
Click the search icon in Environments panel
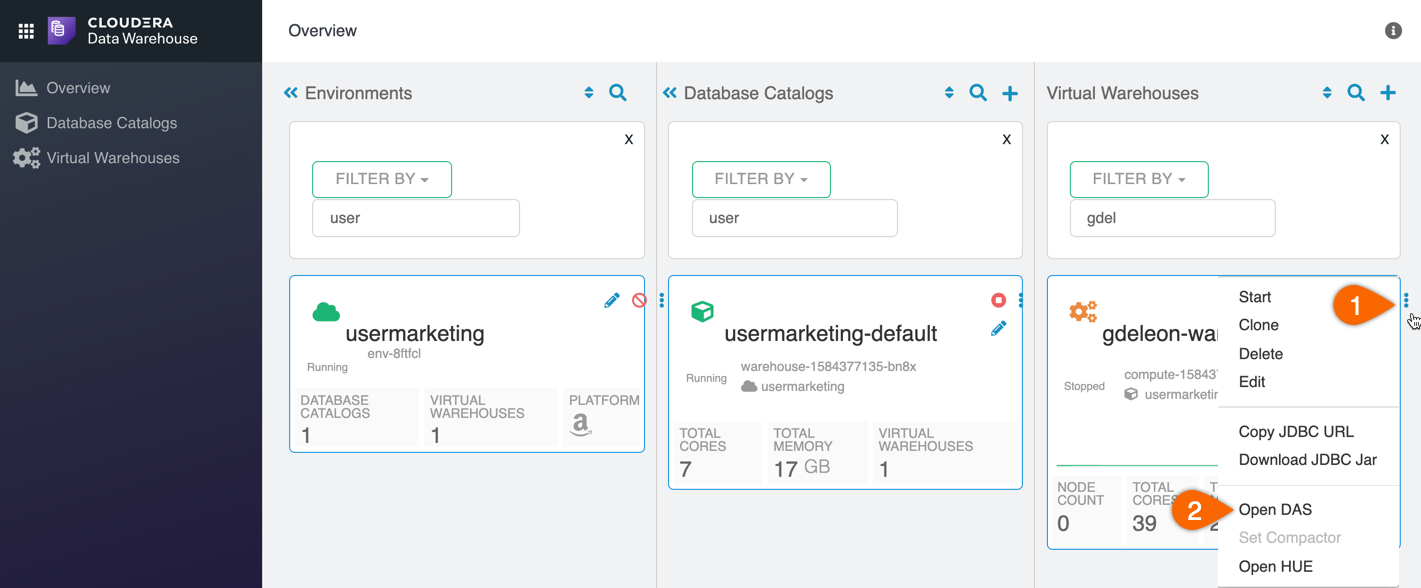[618, 93]
